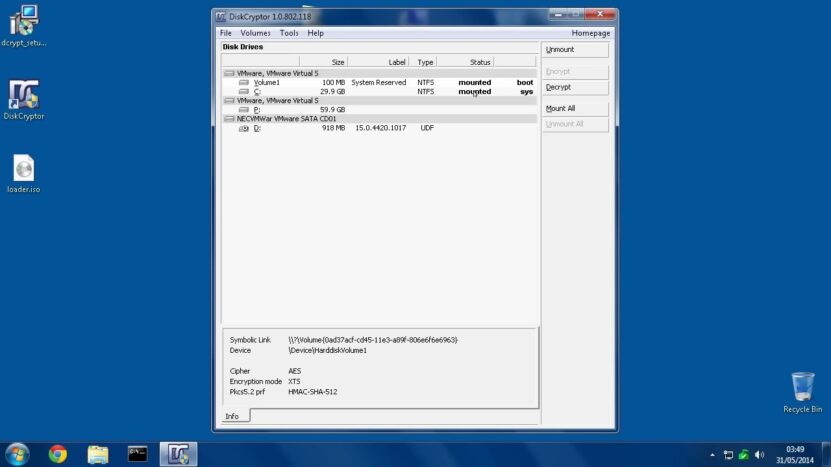Click the Decrypt button
Image resolution: width=831 pixels, height=467 pixels.
[x=575, y=87]
